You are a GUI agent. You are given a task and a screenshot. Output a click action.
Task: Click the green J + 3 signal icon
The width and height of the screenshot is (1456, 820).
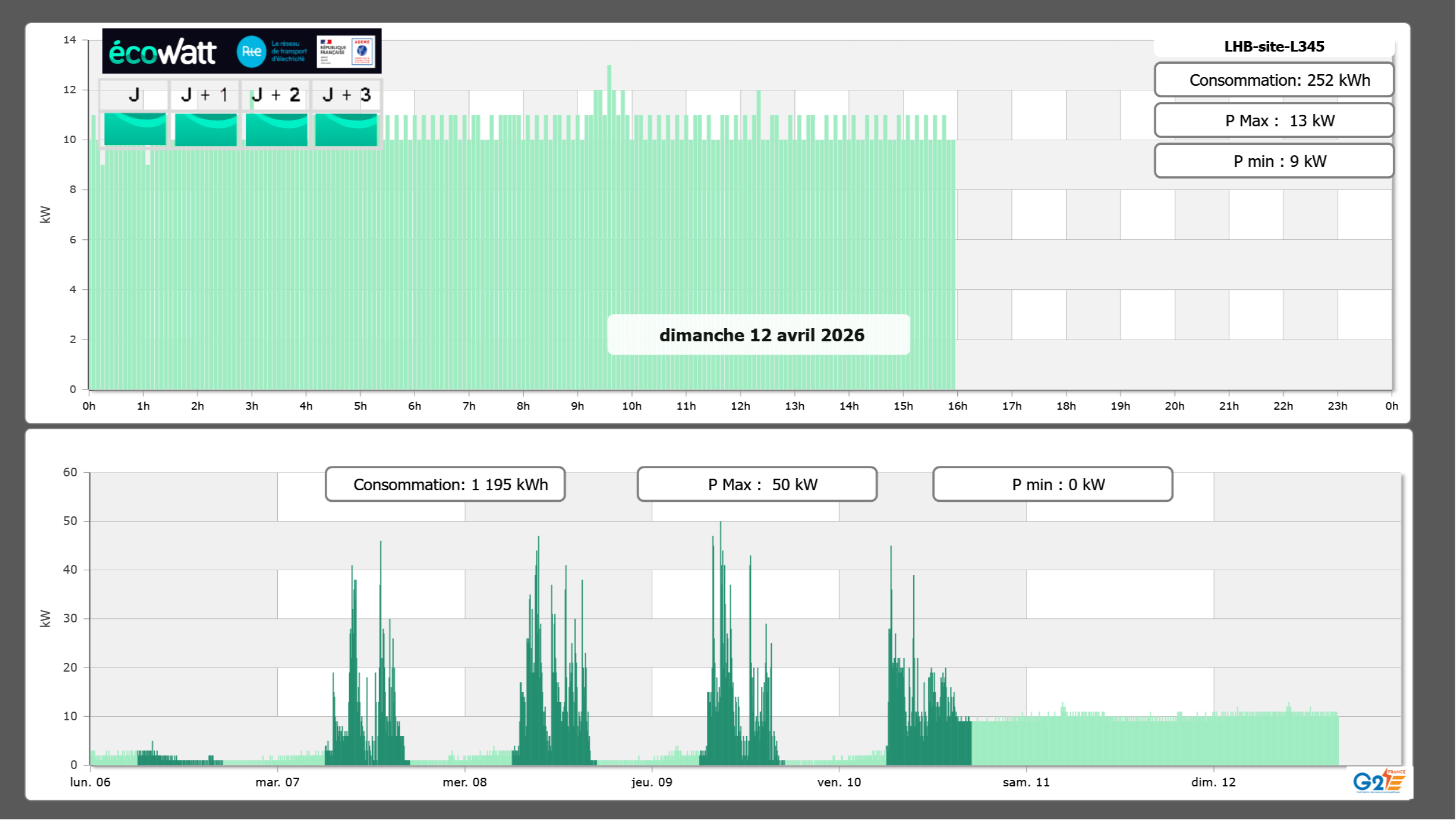click(x=346, y=129)
